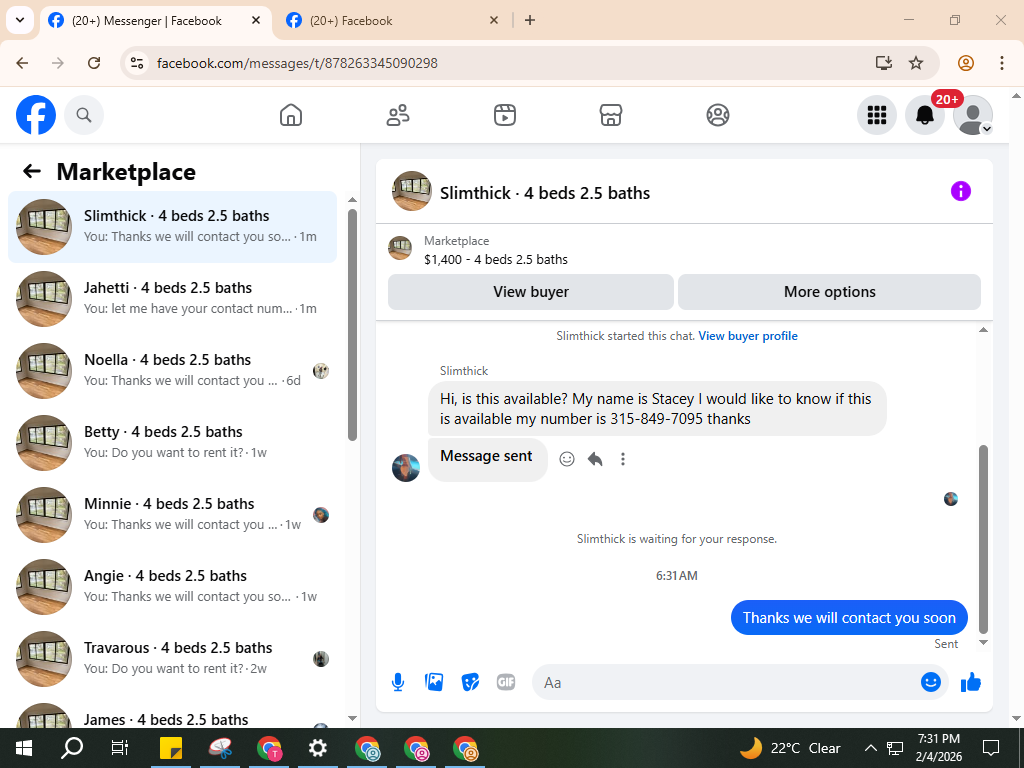Open the Facebook logo home link
Screen dimensions: 1024x768
coord(36,116)
